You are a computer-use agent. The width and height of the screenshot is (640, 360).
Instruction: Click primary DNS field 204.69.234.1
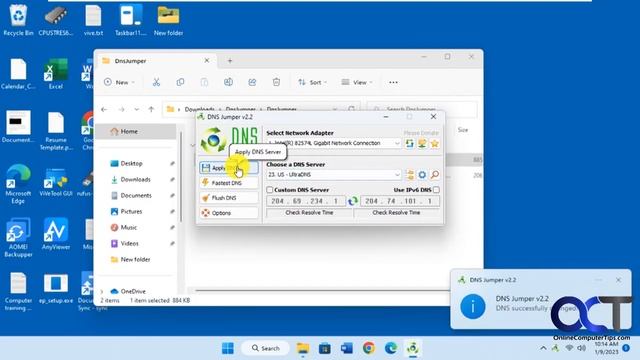point(306,201)
